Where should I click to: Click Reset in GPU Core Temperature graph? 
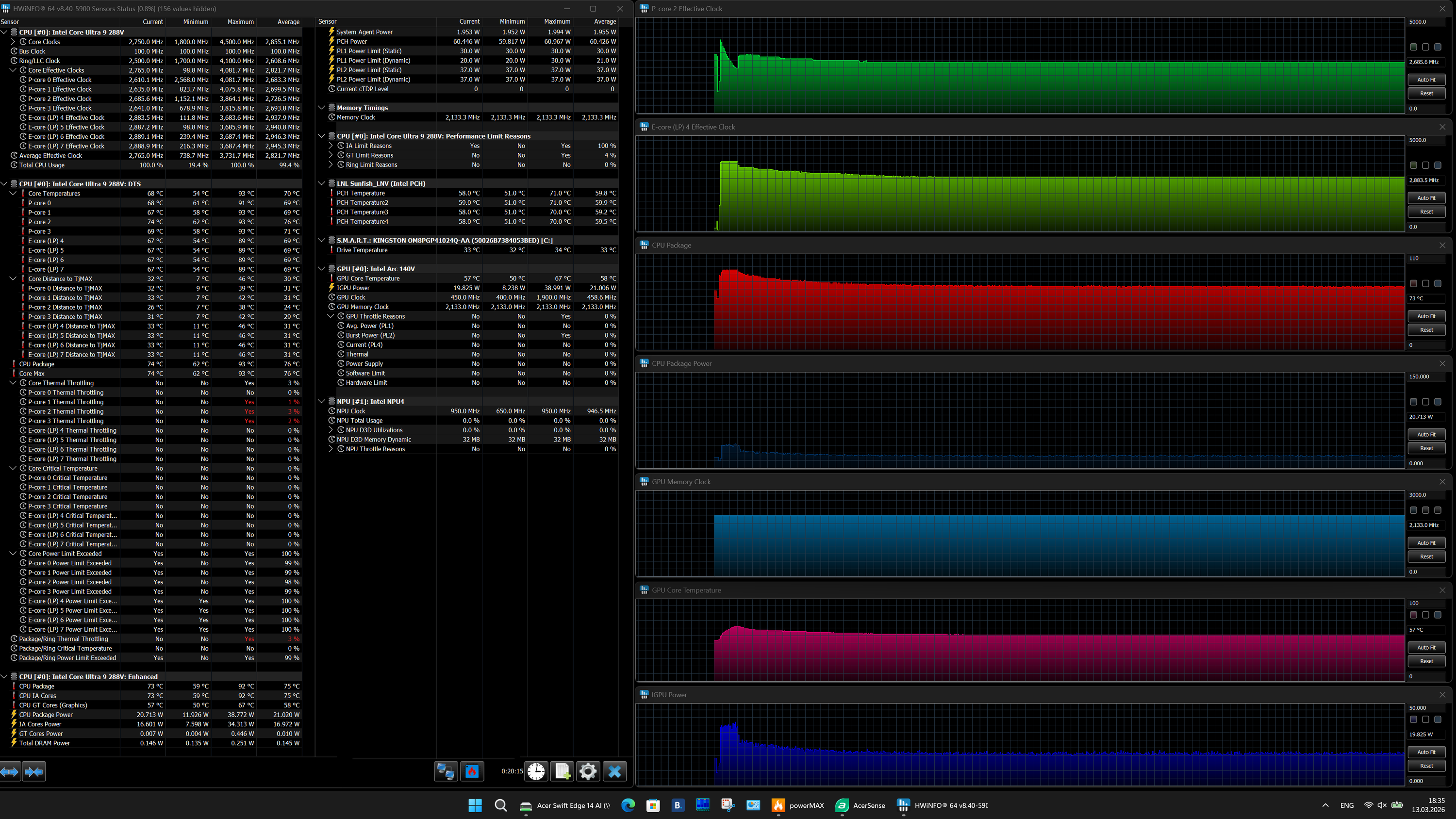coord(1426,661)
